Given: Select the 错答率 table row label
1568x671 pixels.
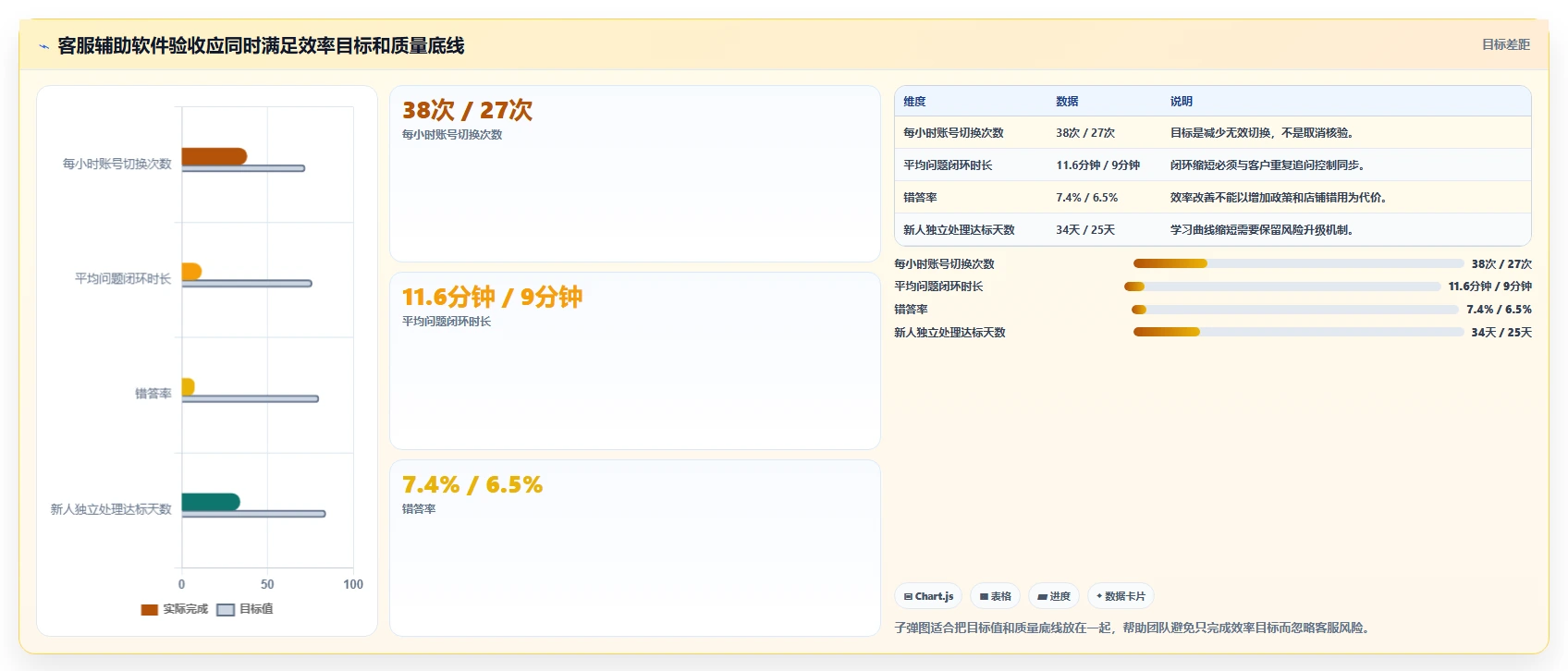Looking at the screenshot, I should [920, 198].
